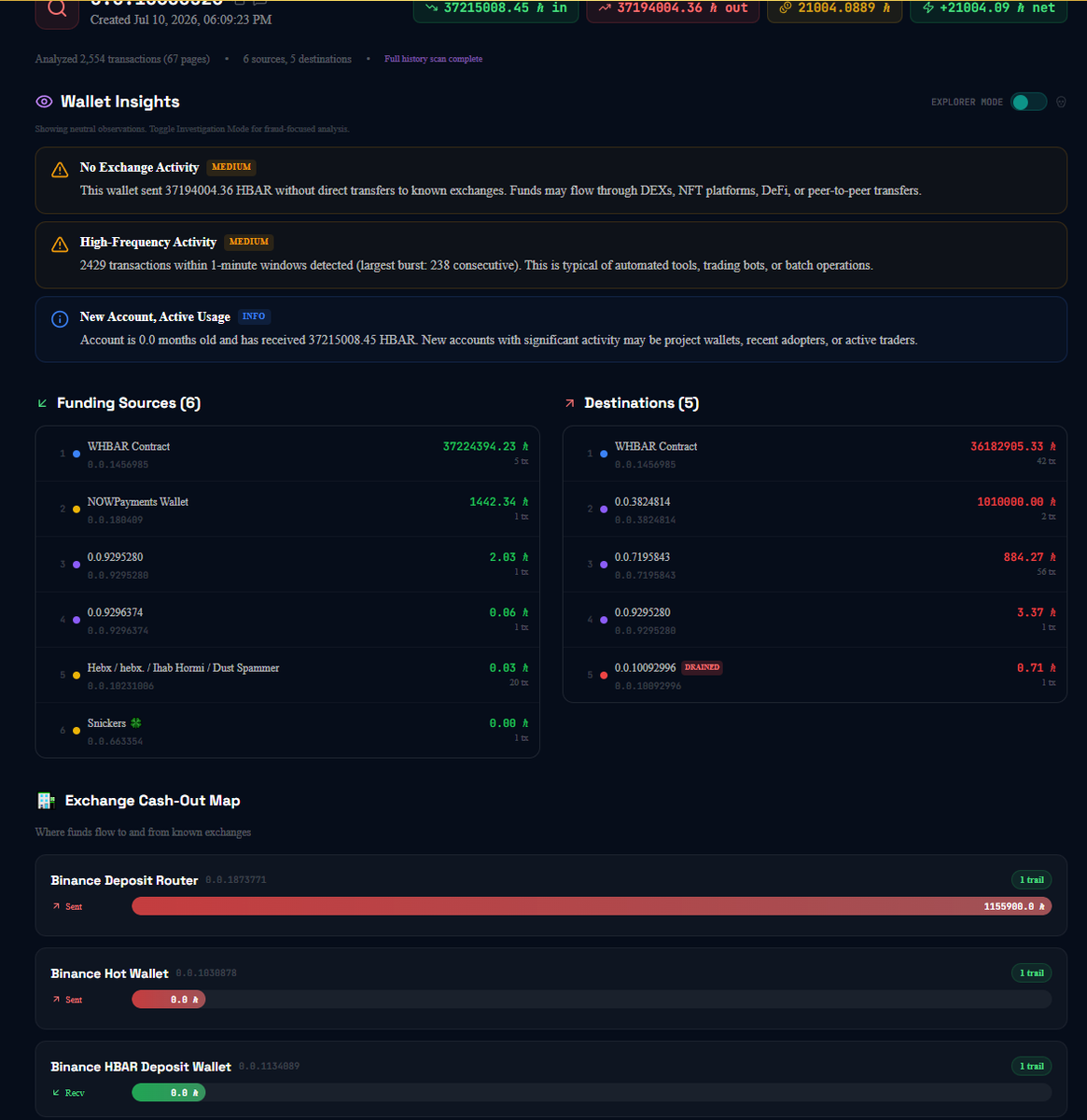The image size is (1087, 1120).
Task: Toggle the Explorer Mode switch
Action: point(1029,102)
